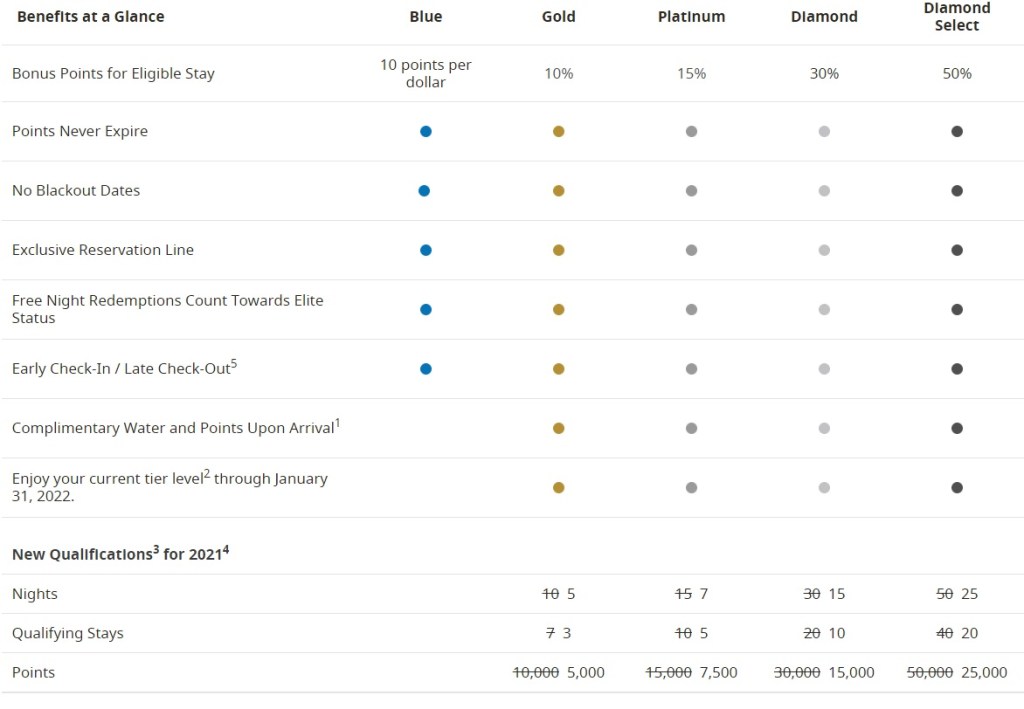
Task: Click Diamond dot in Early Check-In row
Action: click(824, 369)
